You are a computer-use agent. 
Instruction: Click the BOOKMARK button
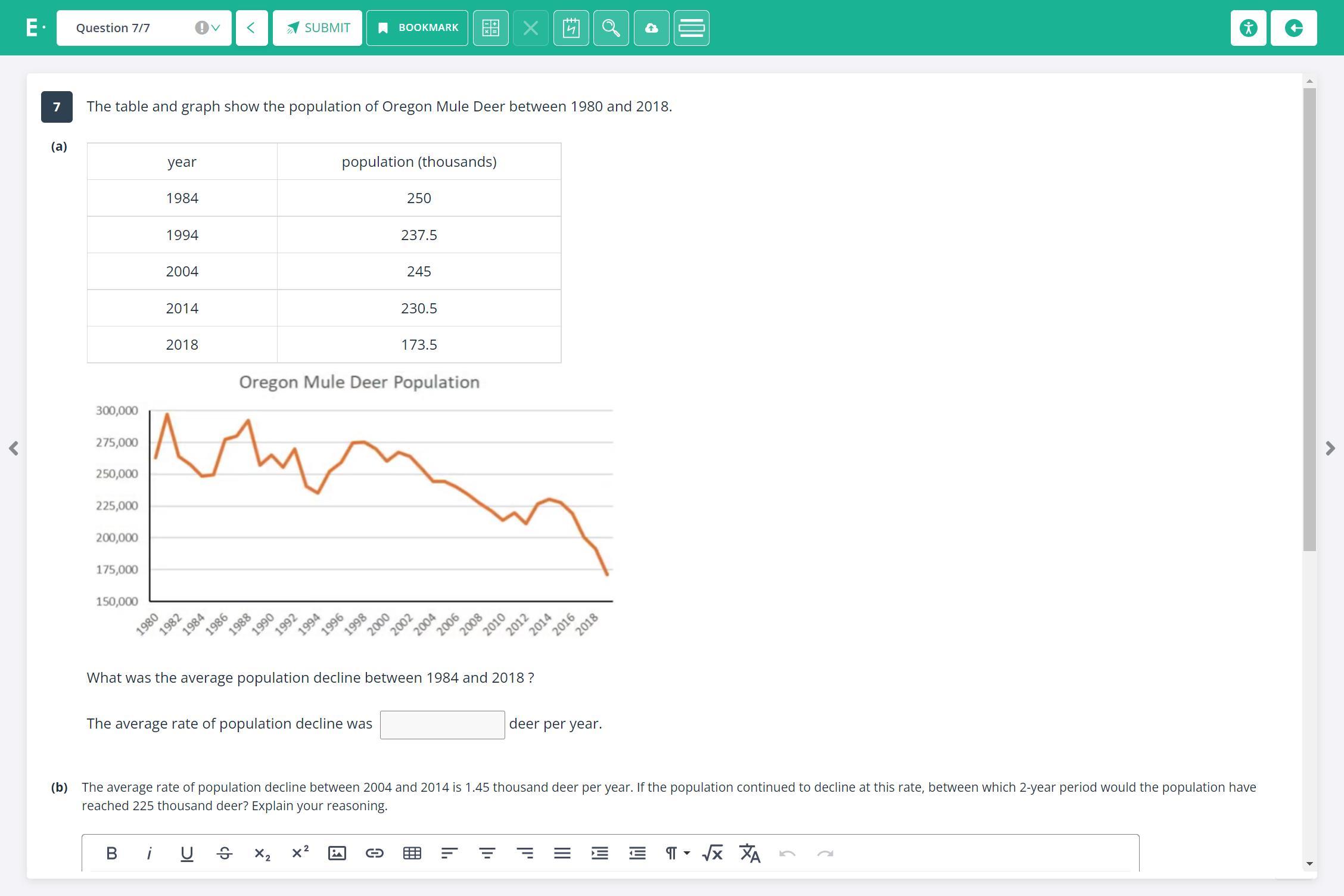point(417,28)
